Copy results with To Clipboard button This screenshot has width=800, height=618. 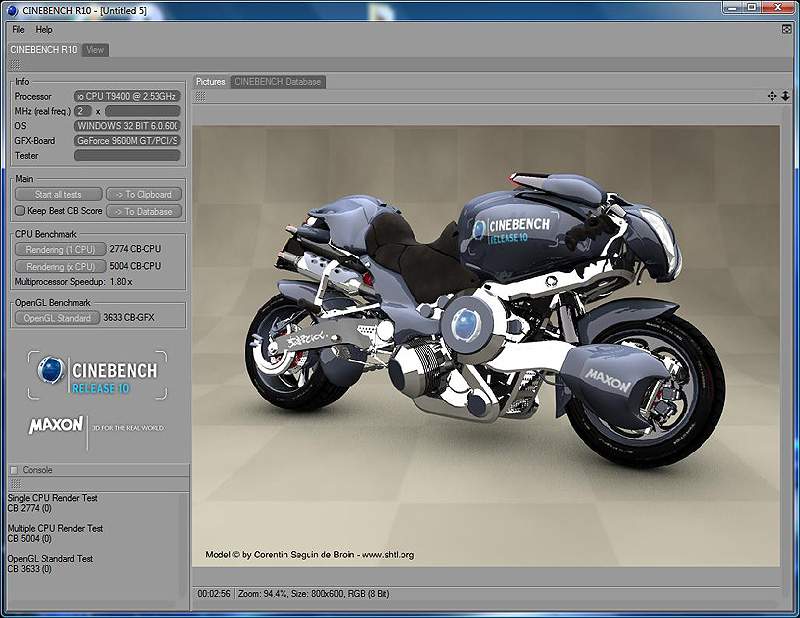click(x=144, y=194)
